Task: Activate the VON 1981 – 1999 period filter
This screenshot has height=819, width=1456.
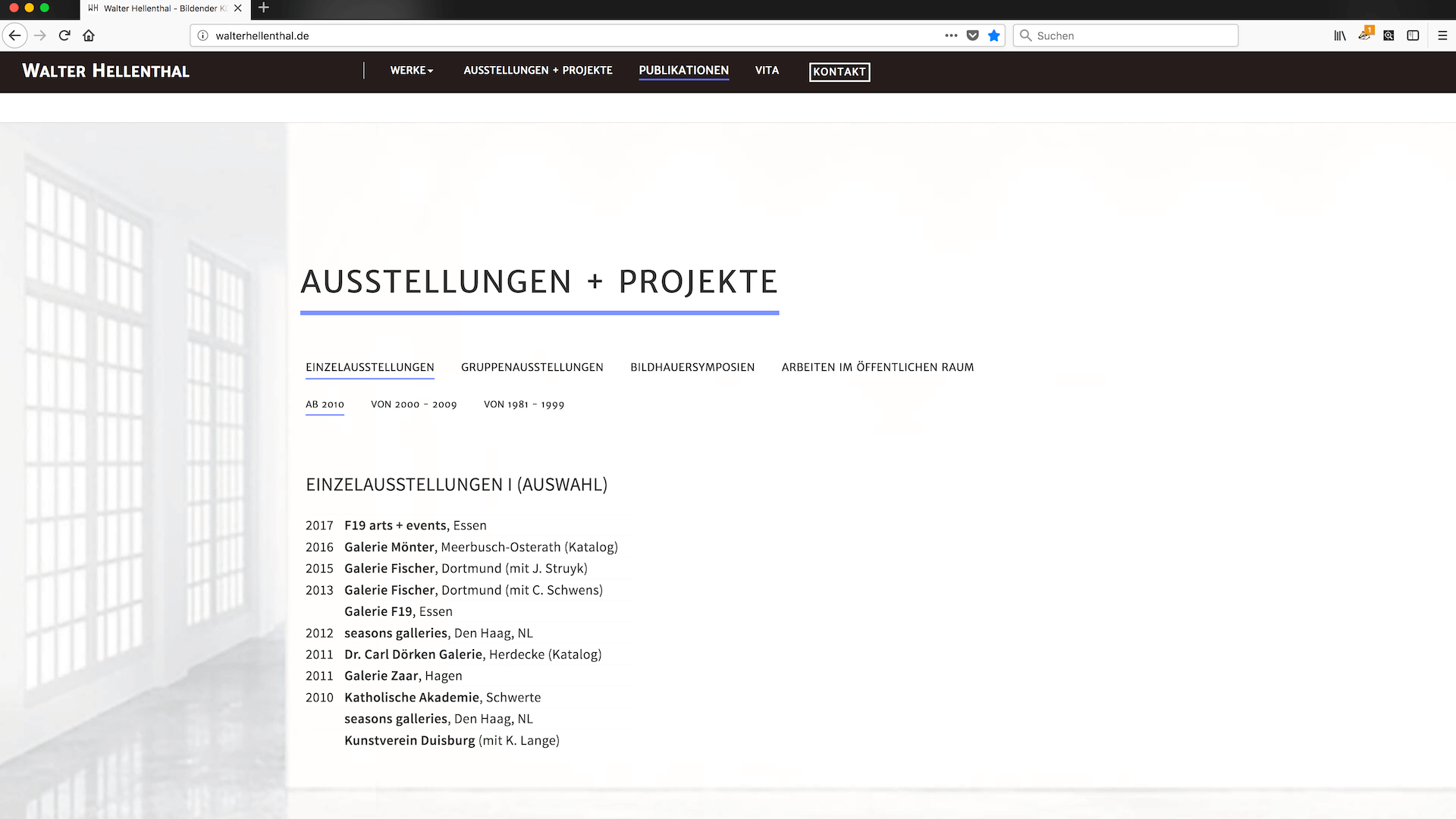Action: (x=524, y=404)
